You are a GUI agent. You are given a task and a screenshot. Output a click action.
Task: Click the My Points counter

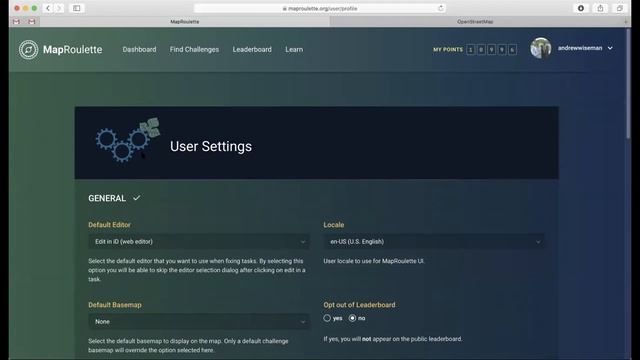click(x=475, y=49)
